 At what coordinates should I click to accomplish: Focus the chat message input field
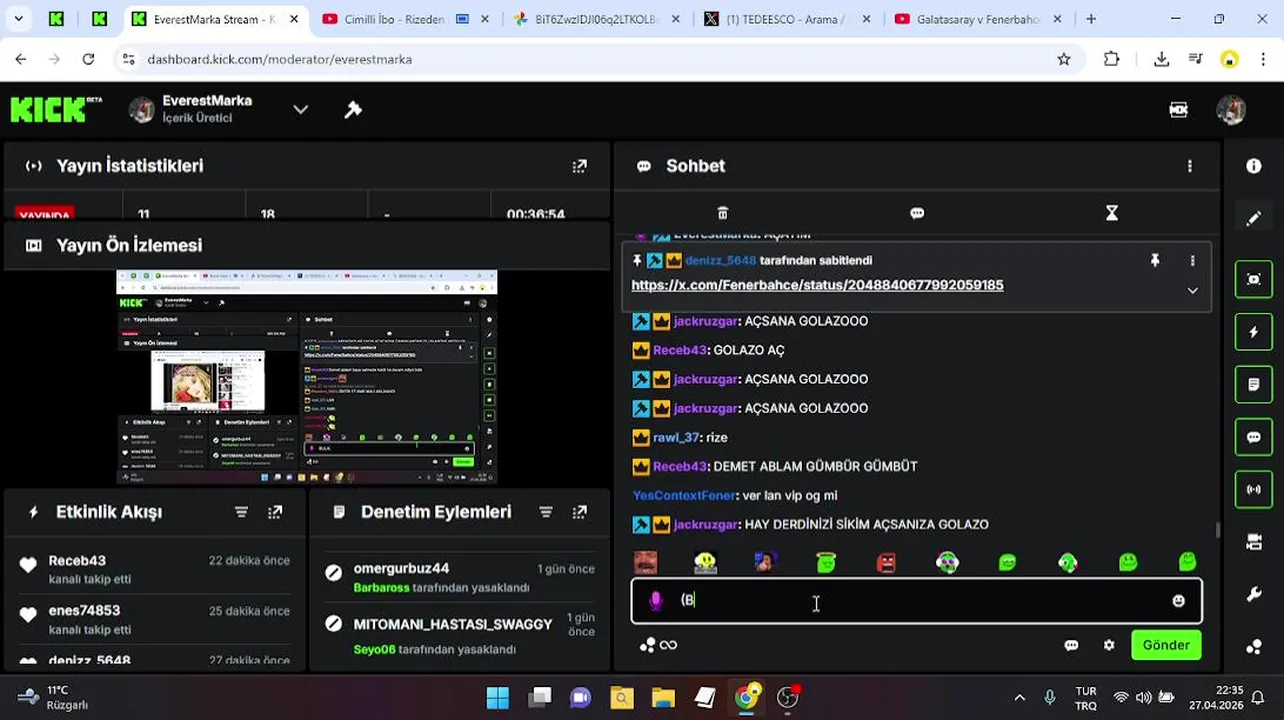tap(916, 601)
